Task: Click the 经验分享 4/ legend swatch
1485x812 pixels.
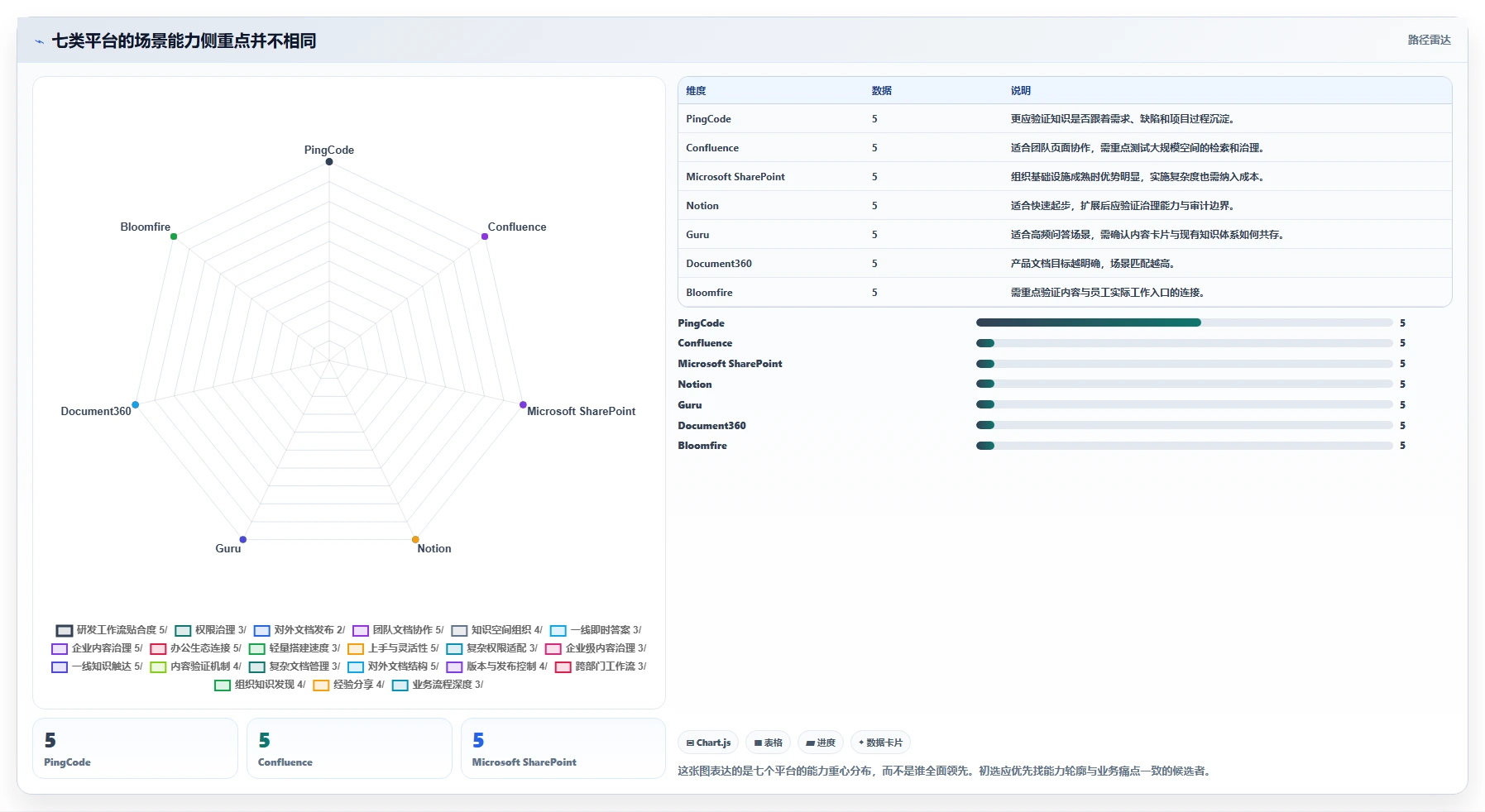Action: 321,685
